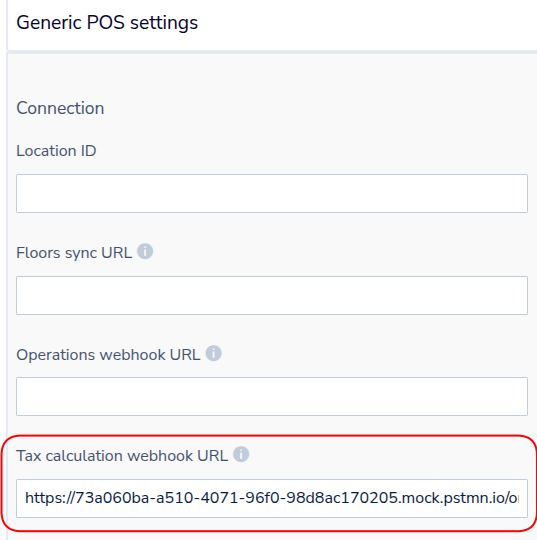Screen dimensions: 537x540
Task: Select the Operations webhook URL label
Action: point(108,355)
